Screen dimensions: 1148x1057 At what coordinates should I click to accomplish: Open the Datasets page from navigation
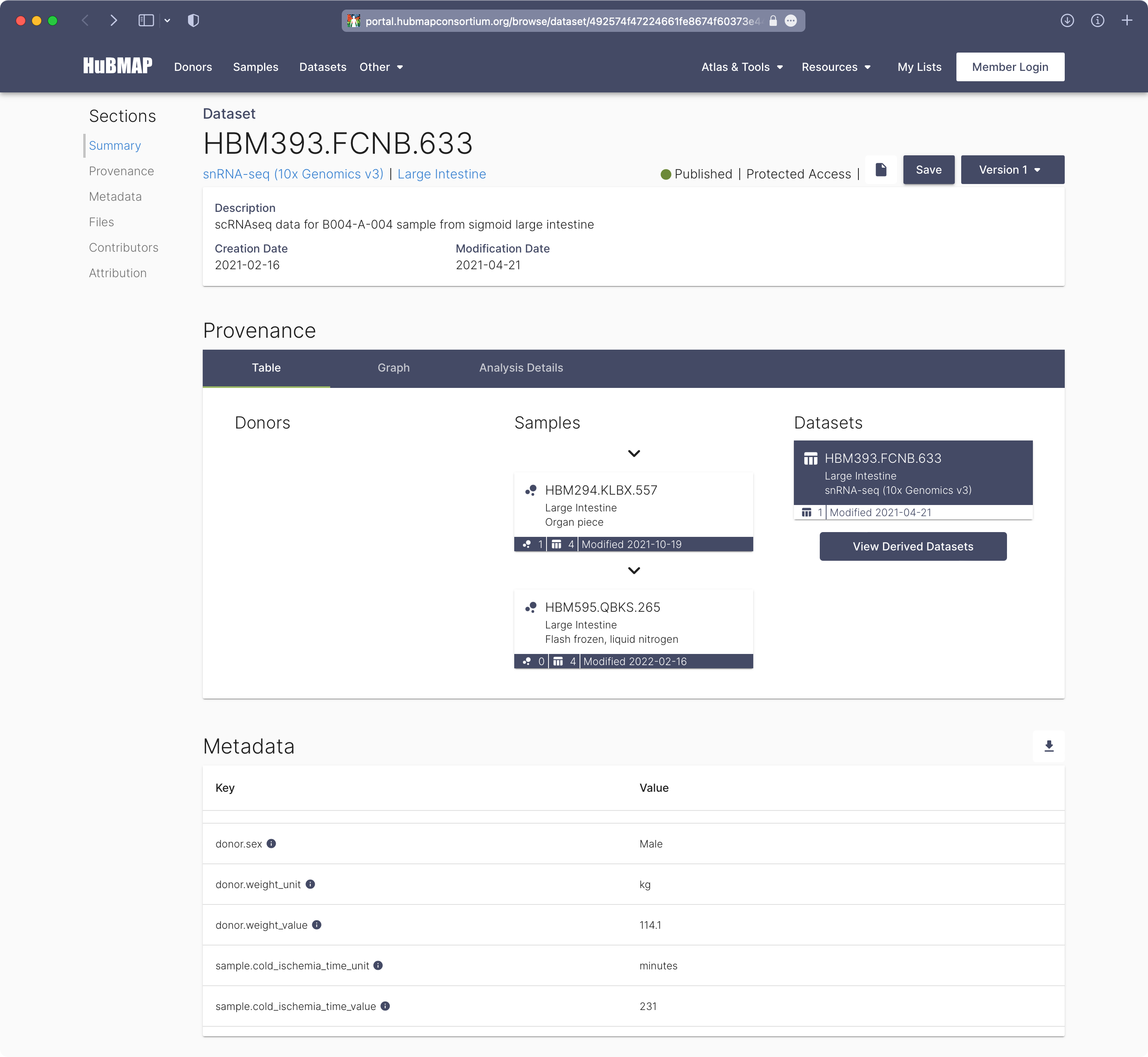pos(323,67)
